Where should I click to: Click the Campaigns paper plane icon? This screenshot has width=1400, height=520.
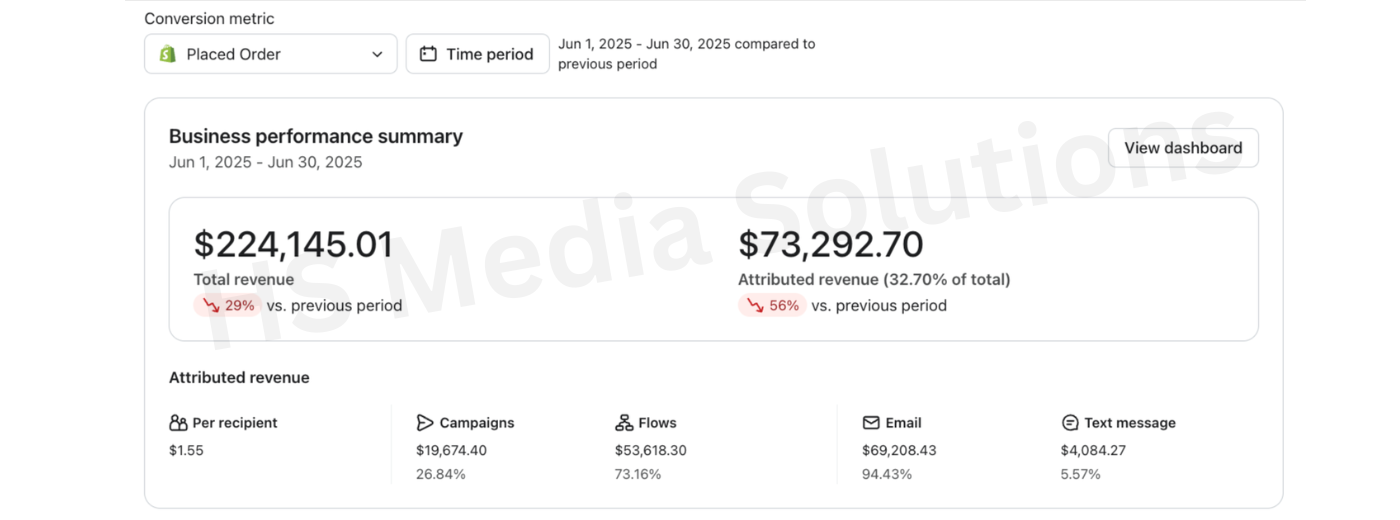tap(425, 423)
